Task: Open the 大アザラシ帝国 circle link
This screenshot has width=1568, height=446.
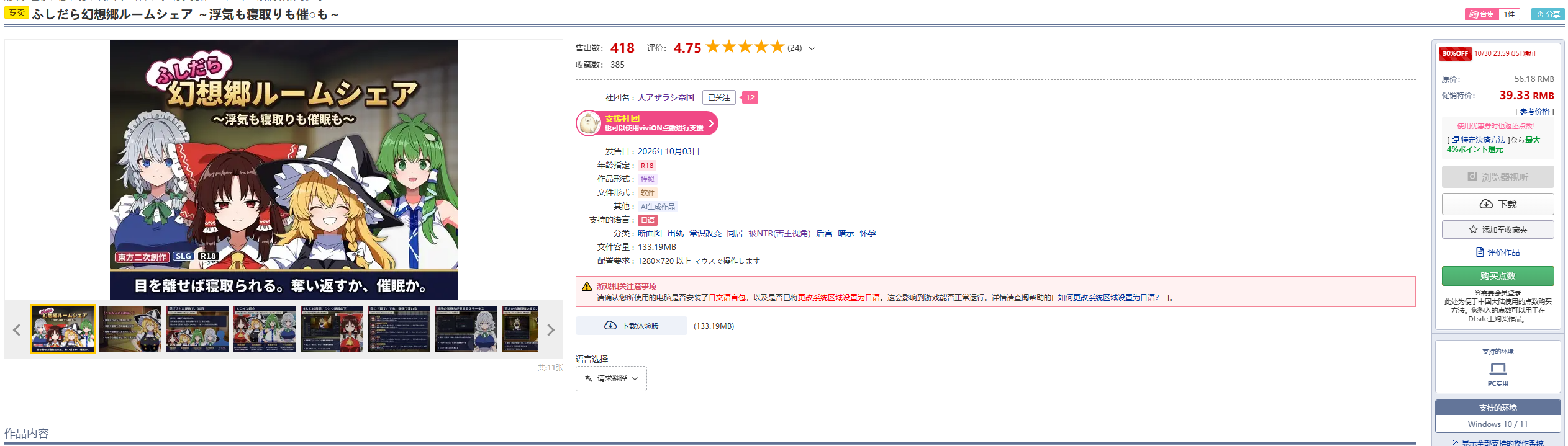Action: tap(666, 97)
